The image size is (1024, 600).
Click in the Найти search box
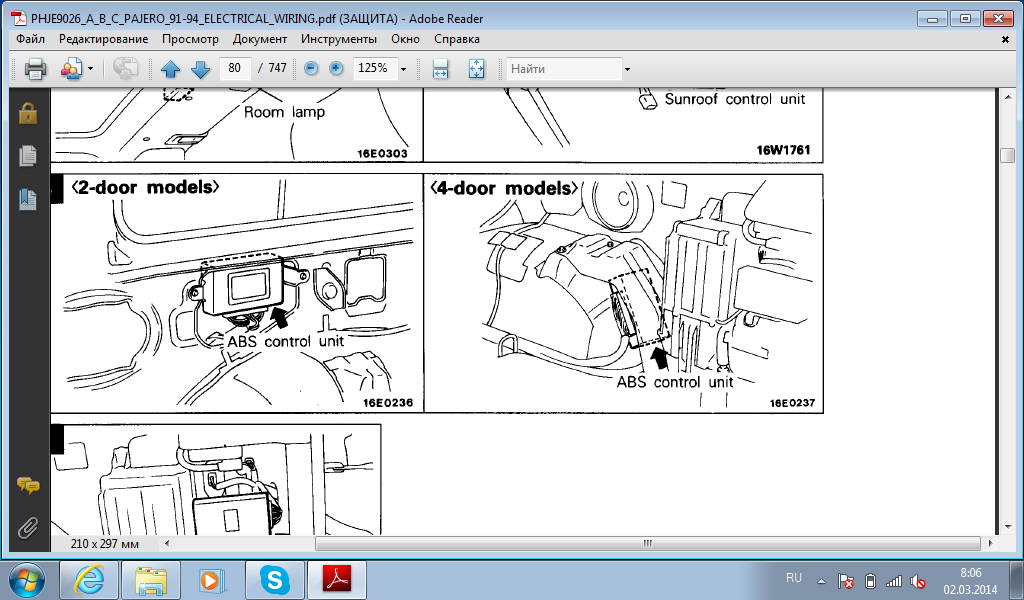pos(563,69)
